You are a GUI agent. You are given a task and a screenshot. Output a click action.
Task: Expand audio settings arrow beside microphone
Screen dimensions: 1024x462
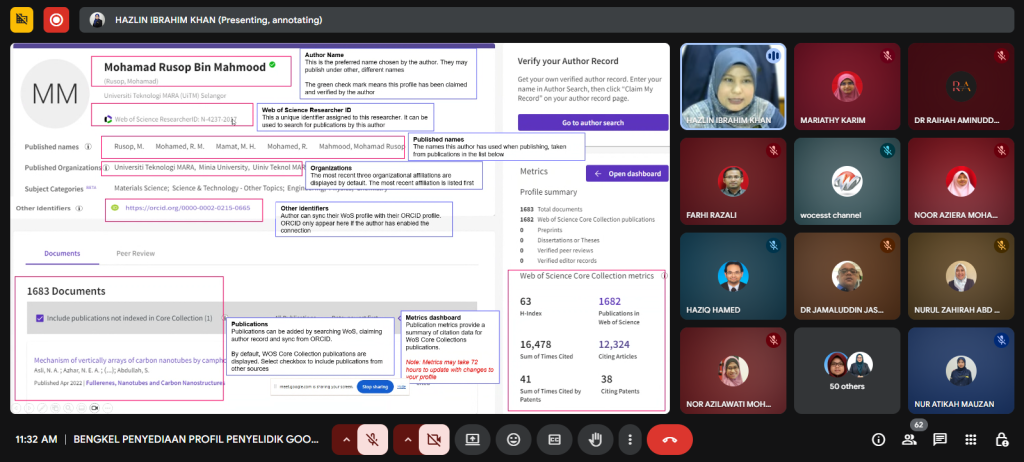[x=346, y=439]
